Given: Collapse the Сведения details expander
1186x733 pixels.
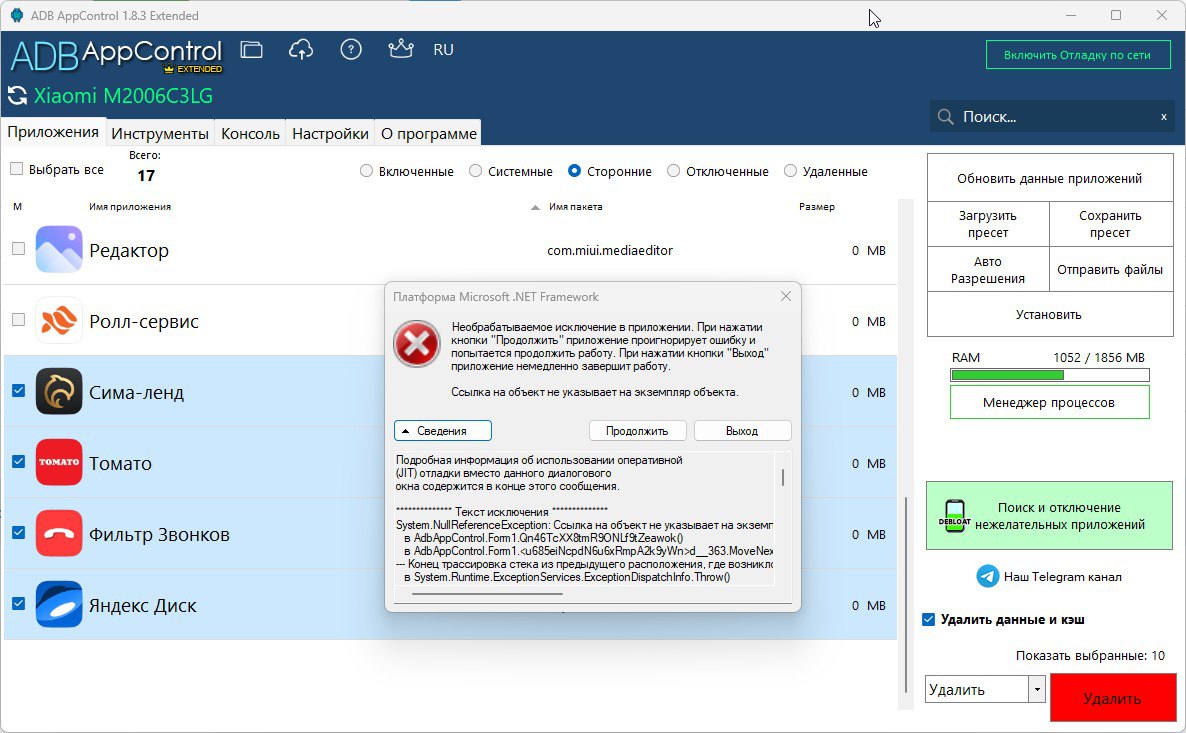Looking at the screenshot, I should click(x=442, y=430).
